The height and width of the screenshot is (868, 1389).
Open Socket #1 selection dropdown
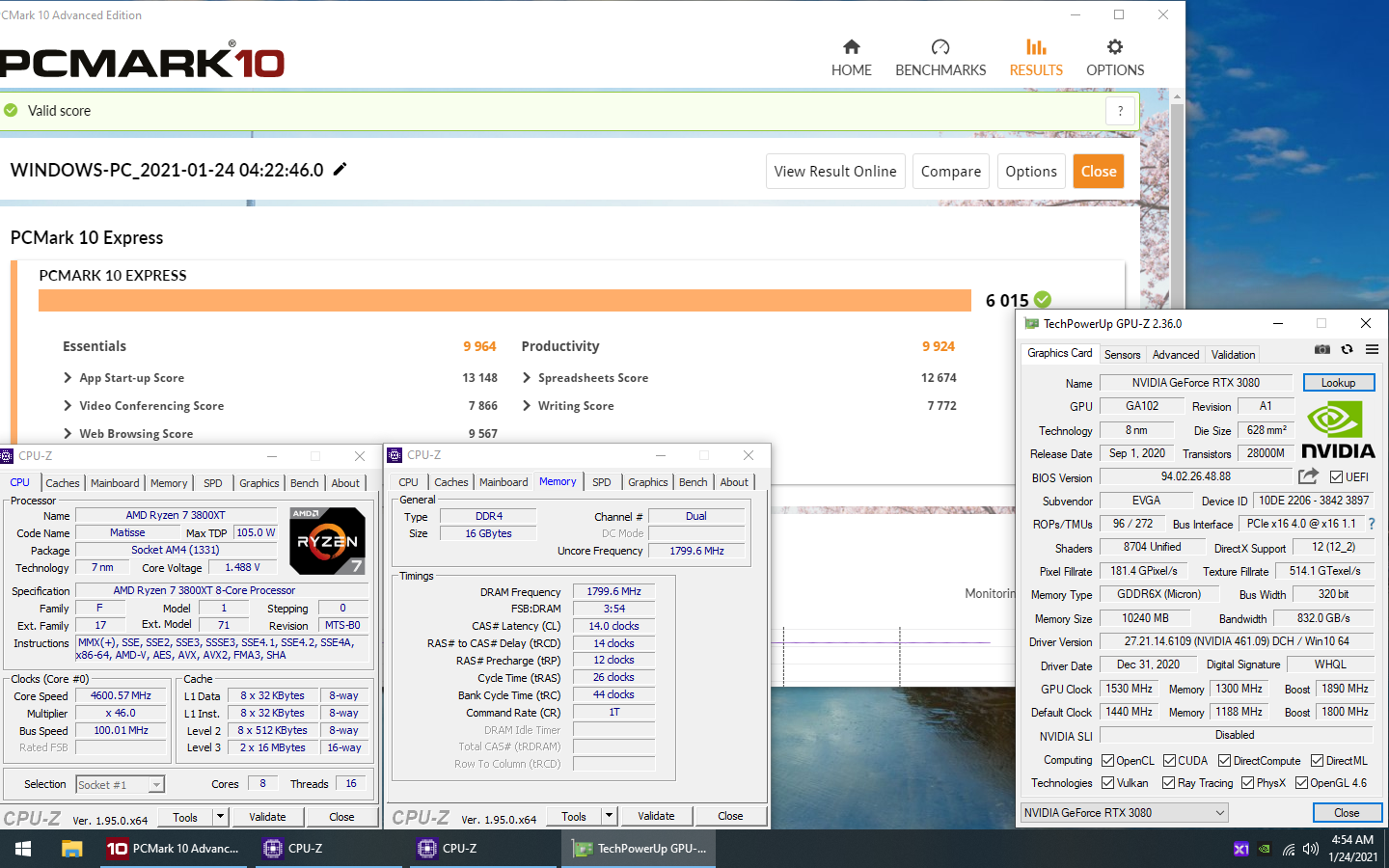pos(121,785)
